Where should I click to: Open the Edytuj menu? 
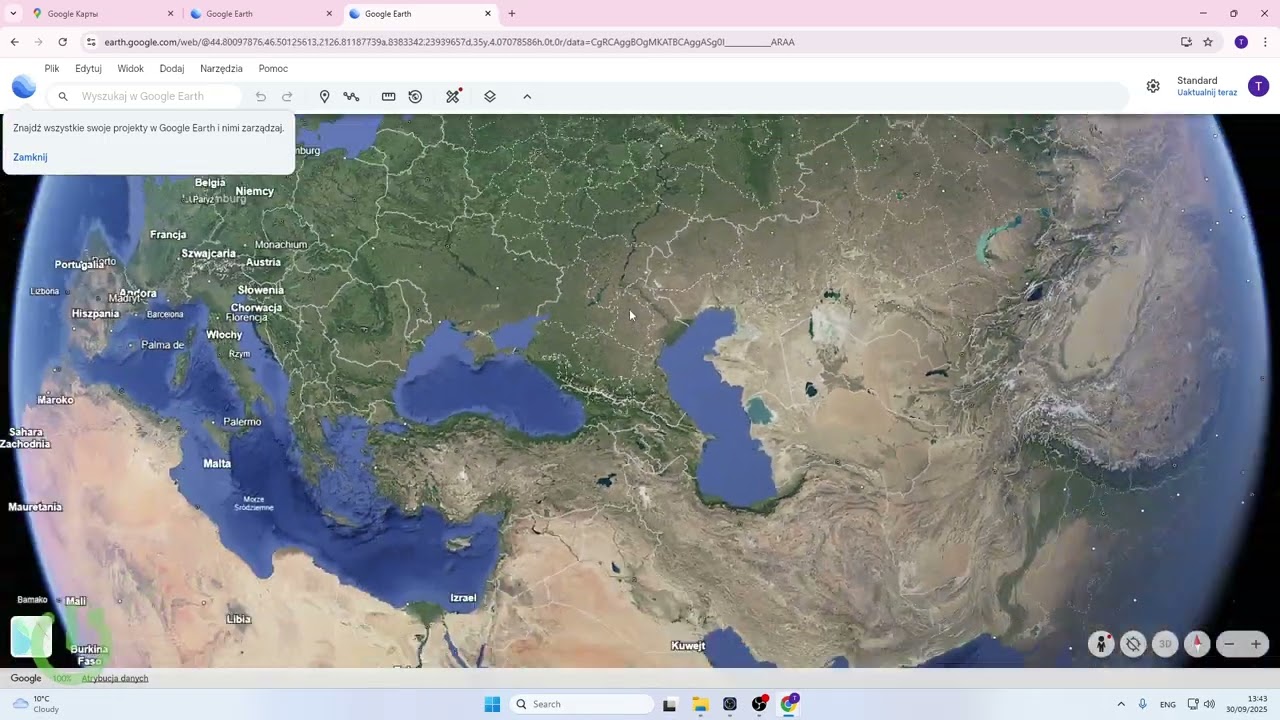click(88, 69)
